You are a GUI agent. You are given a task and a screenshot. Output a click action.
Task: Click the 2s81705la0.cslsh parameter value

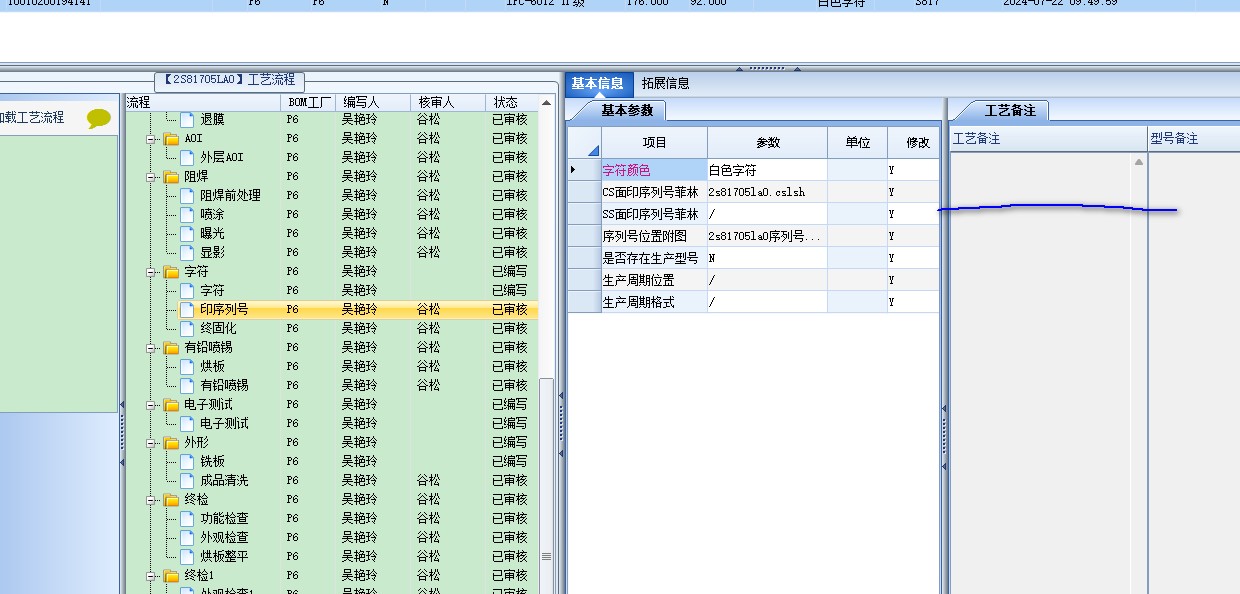coord(767,192)
